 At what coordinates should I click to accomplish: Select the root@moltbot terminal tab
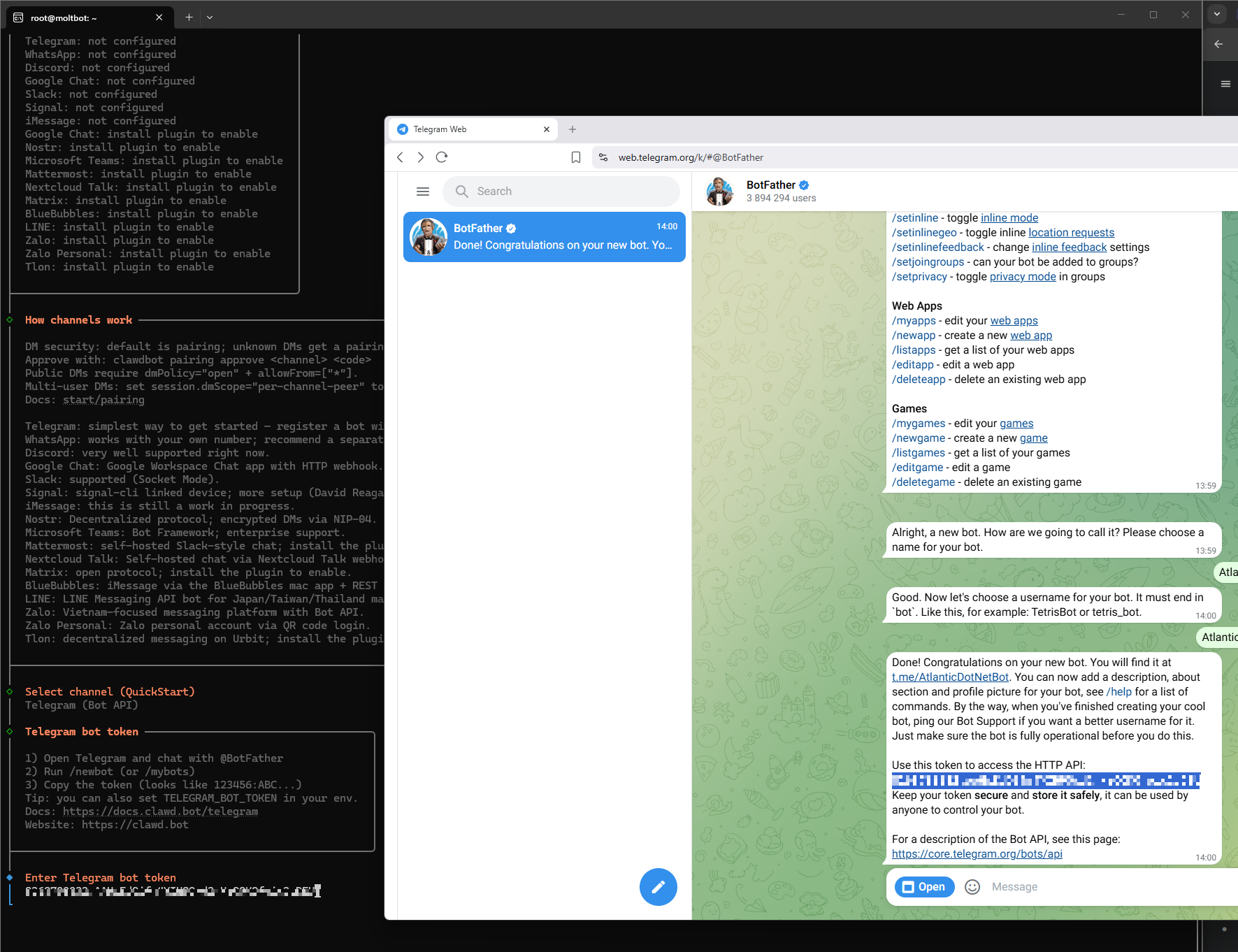[x=84, y=17]
